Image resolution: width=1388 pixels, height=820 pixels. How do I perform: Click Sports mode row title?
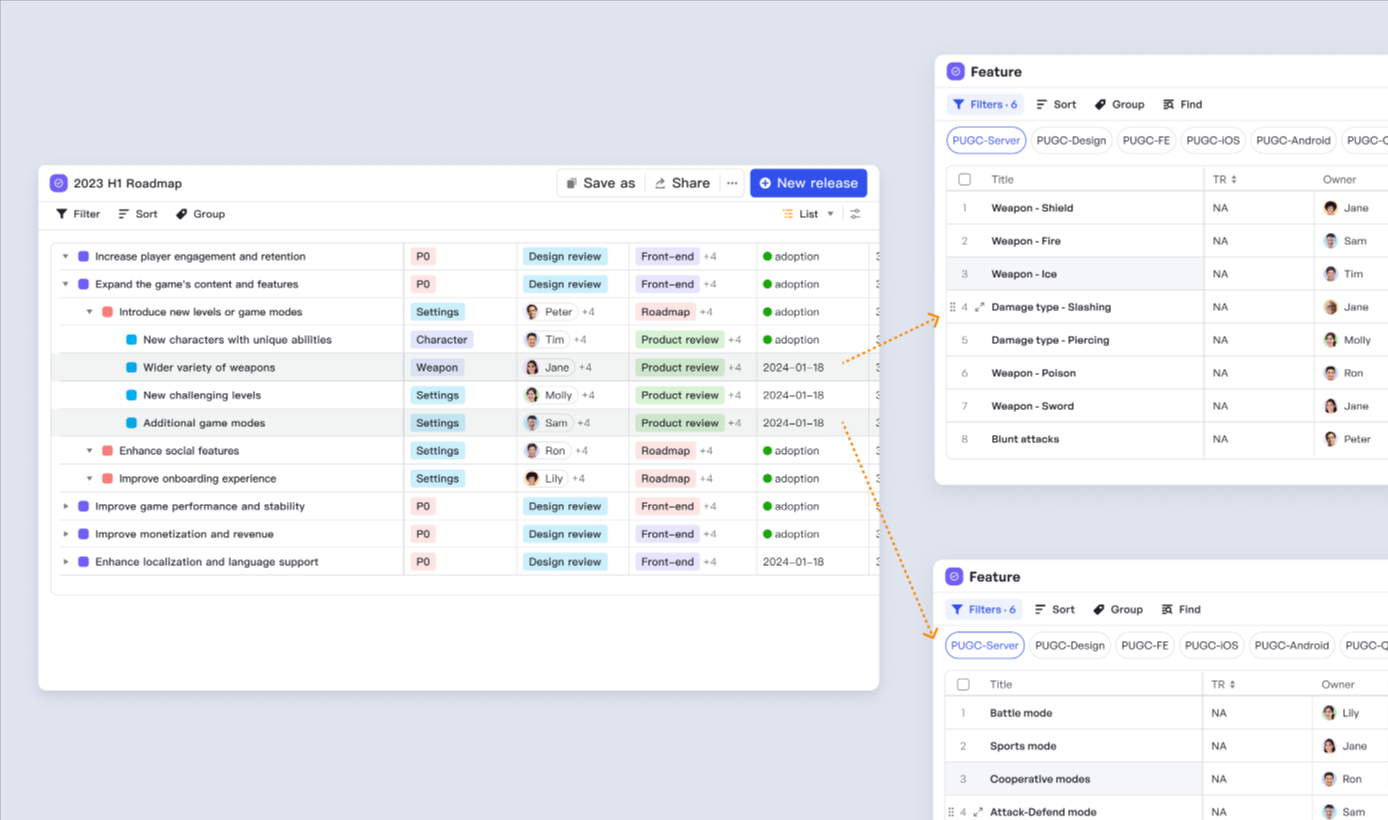[x=1023, y=746]
